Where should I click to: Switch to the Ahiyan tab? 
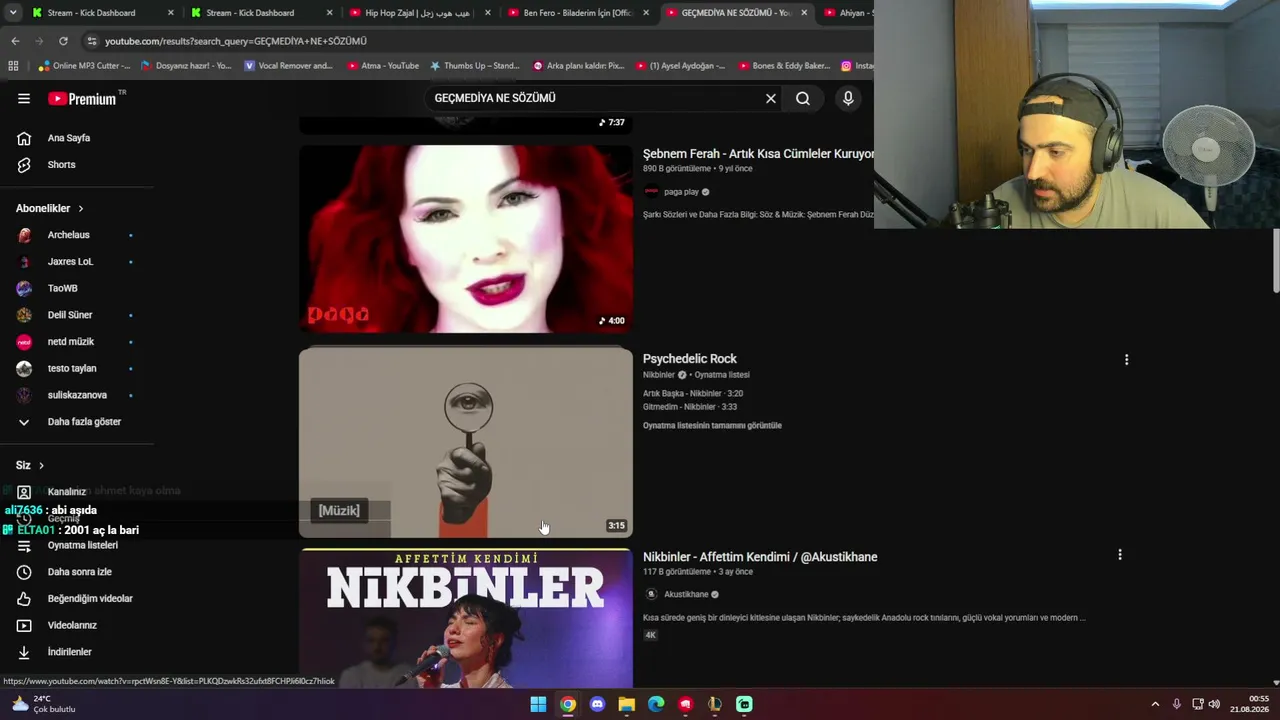pos(846,13)
